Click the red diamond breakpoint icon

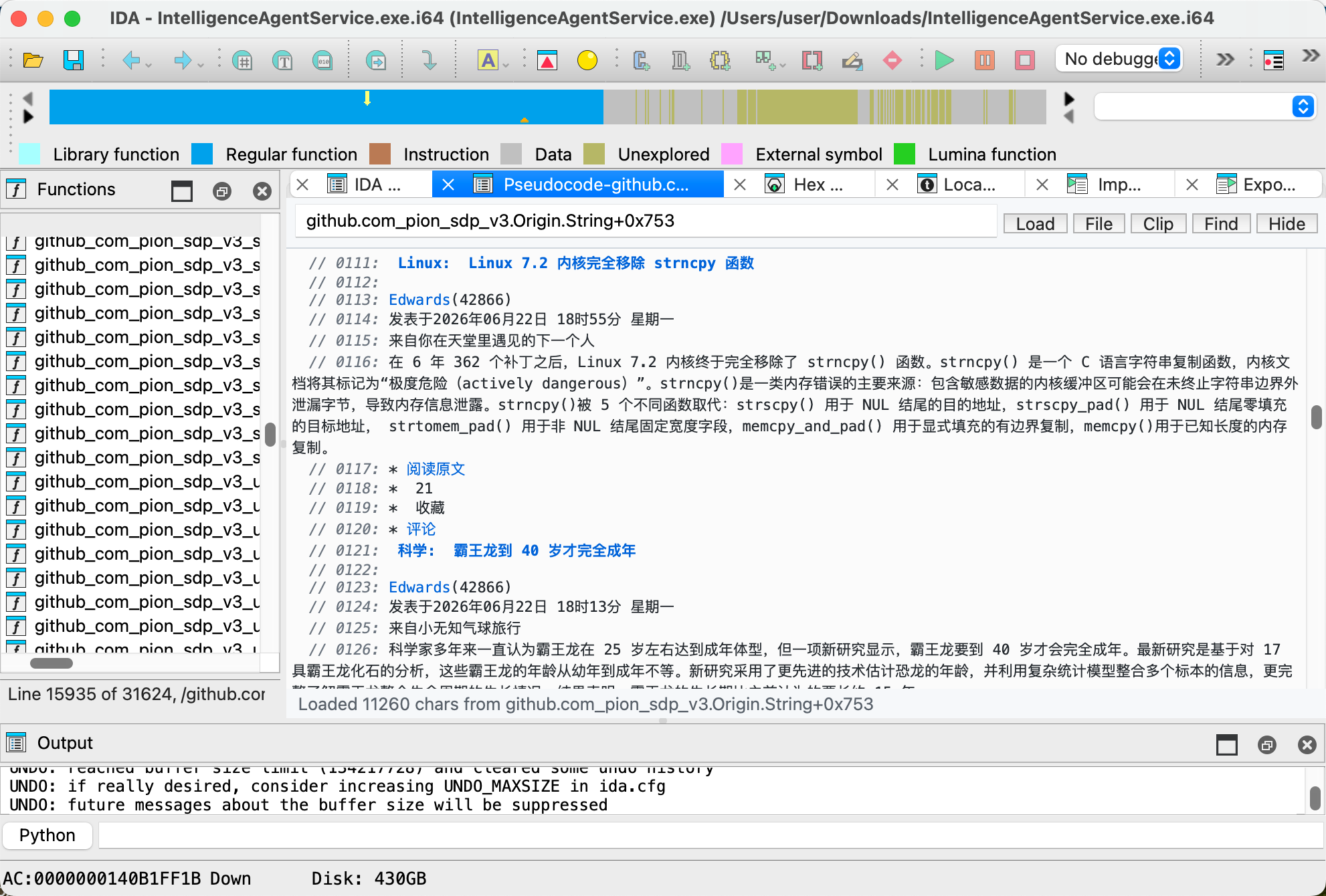coord(892,61)
